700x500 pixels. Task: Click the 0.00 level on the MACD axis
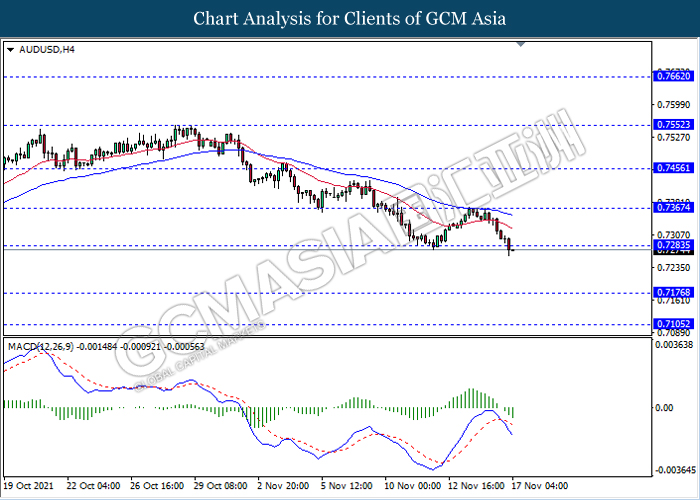point(663,408)
